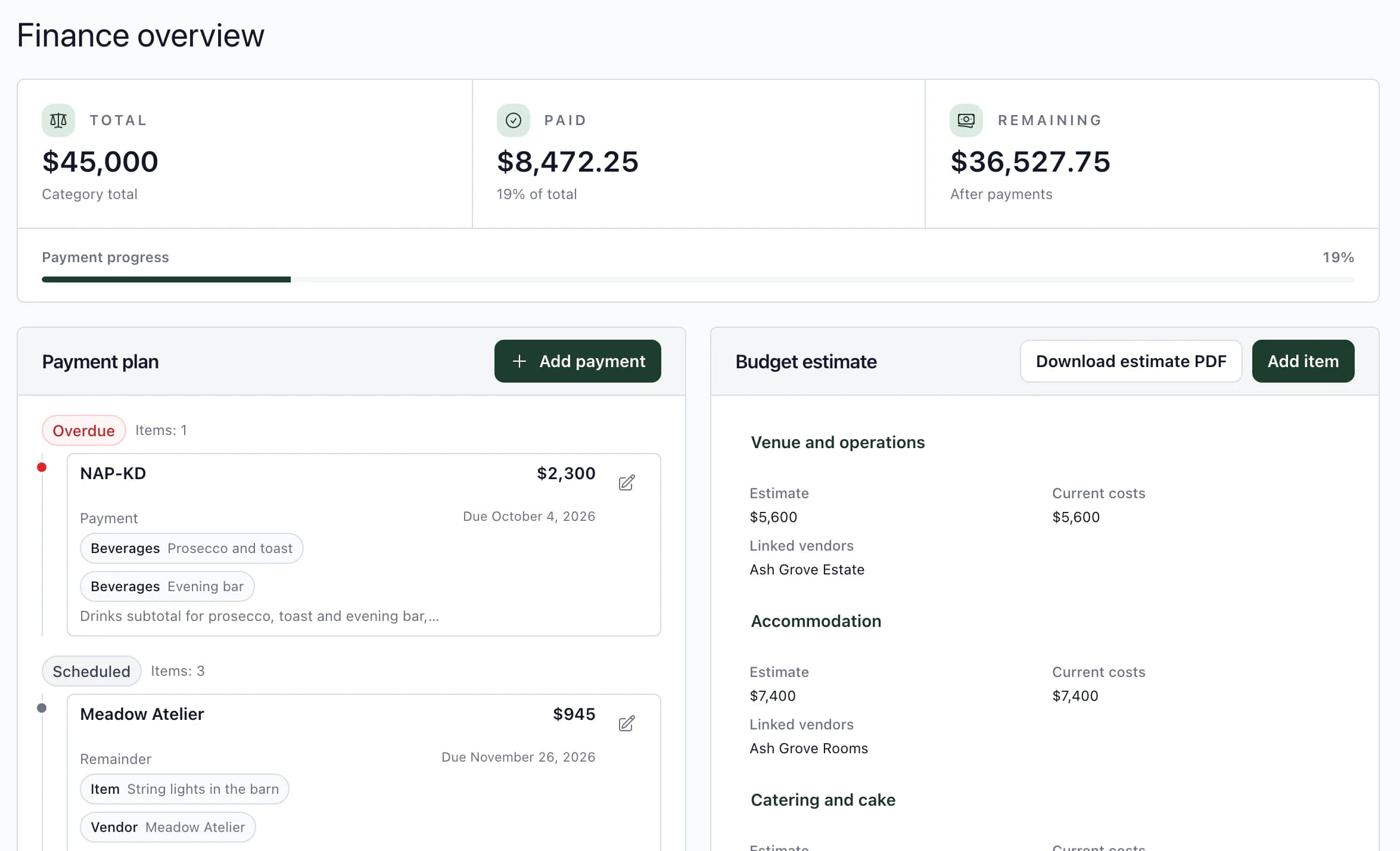Click the 19% progress percentage label
Viewport: 1400px width, 851px height.
point(1338,257)
